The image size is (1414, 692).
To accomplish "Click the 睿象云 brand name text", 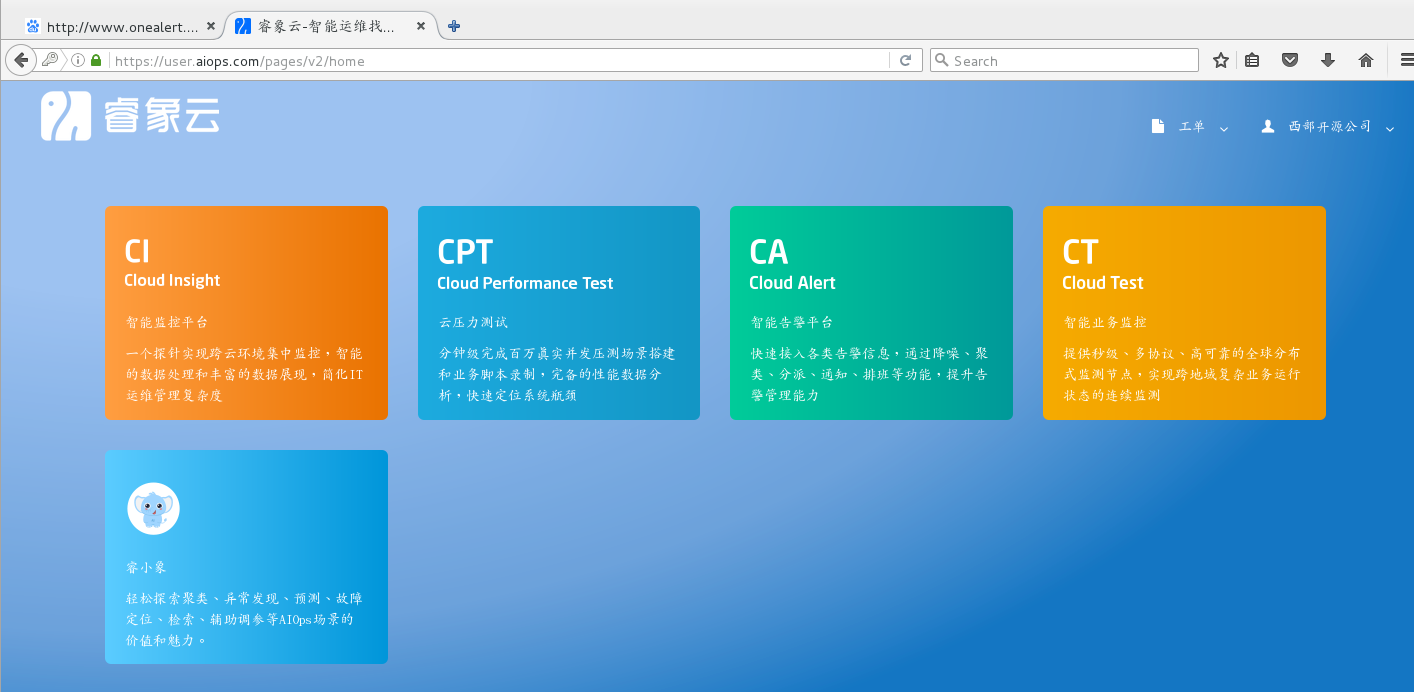I will 161,116.
